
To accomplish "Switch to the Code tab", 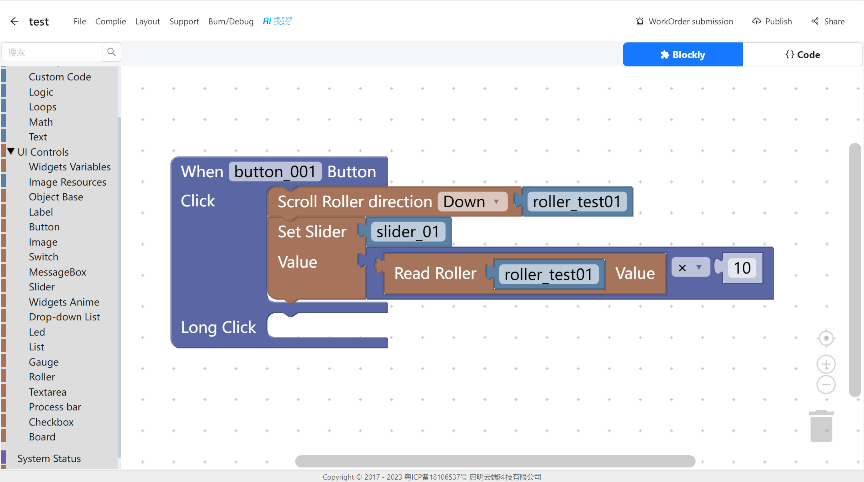I will [x=802, y=55].
